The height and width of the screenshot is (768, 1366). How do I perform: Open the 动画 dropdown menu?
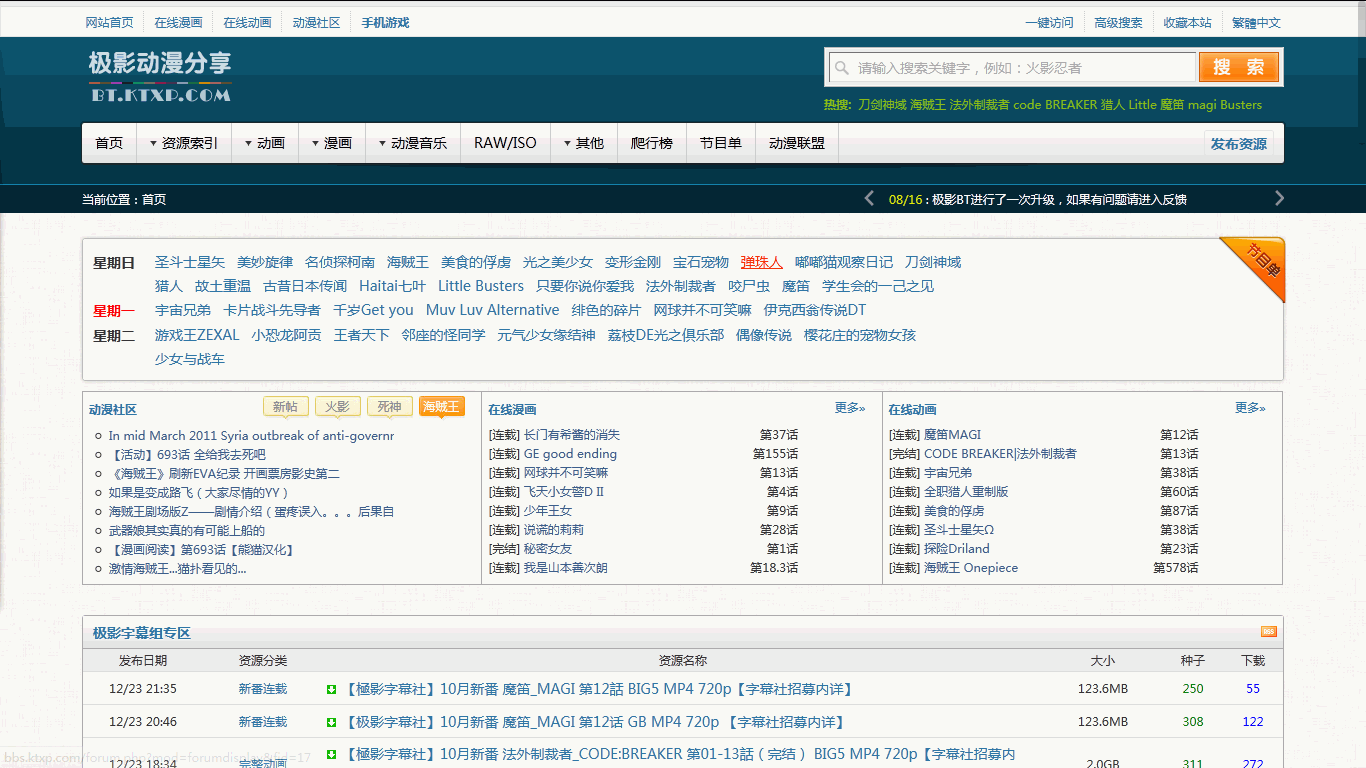[x=264, y=143]
